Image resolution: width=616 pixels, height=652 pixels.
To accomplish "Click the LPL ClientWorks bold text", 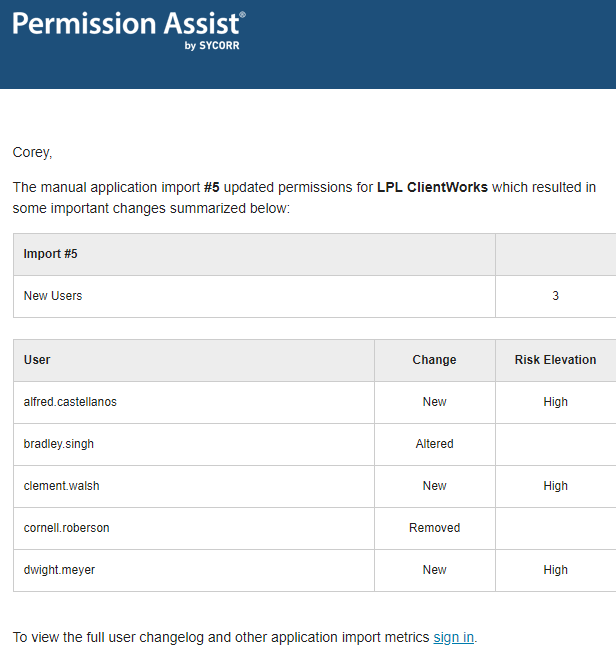I will tap(432, 187).
